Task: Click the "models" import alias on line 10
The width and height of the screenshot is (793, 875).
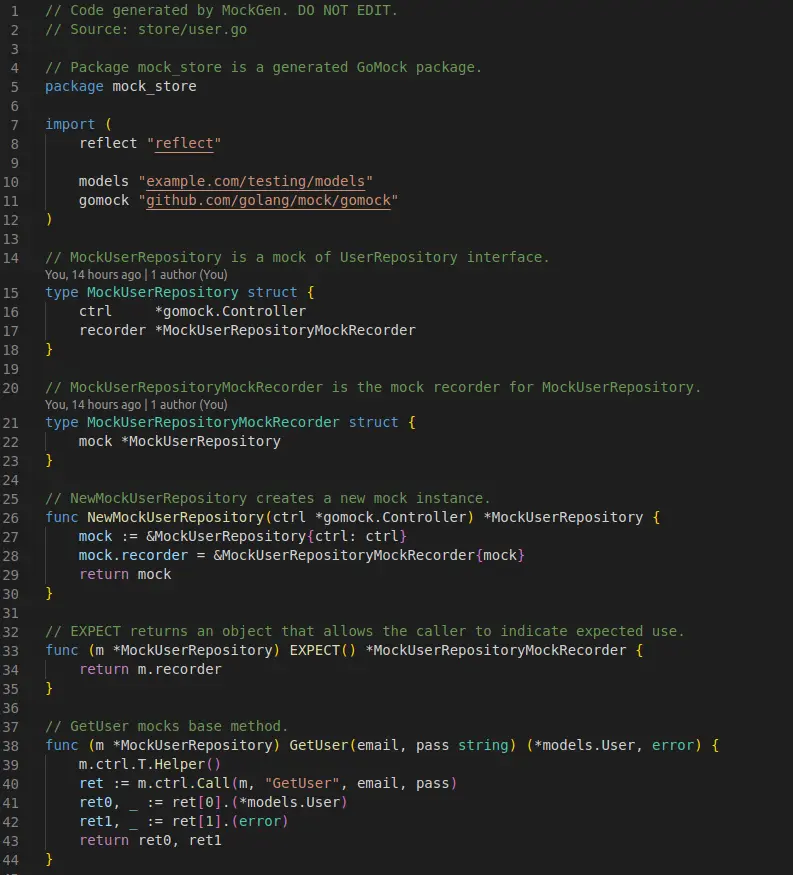Action: [x=104, y=181]
